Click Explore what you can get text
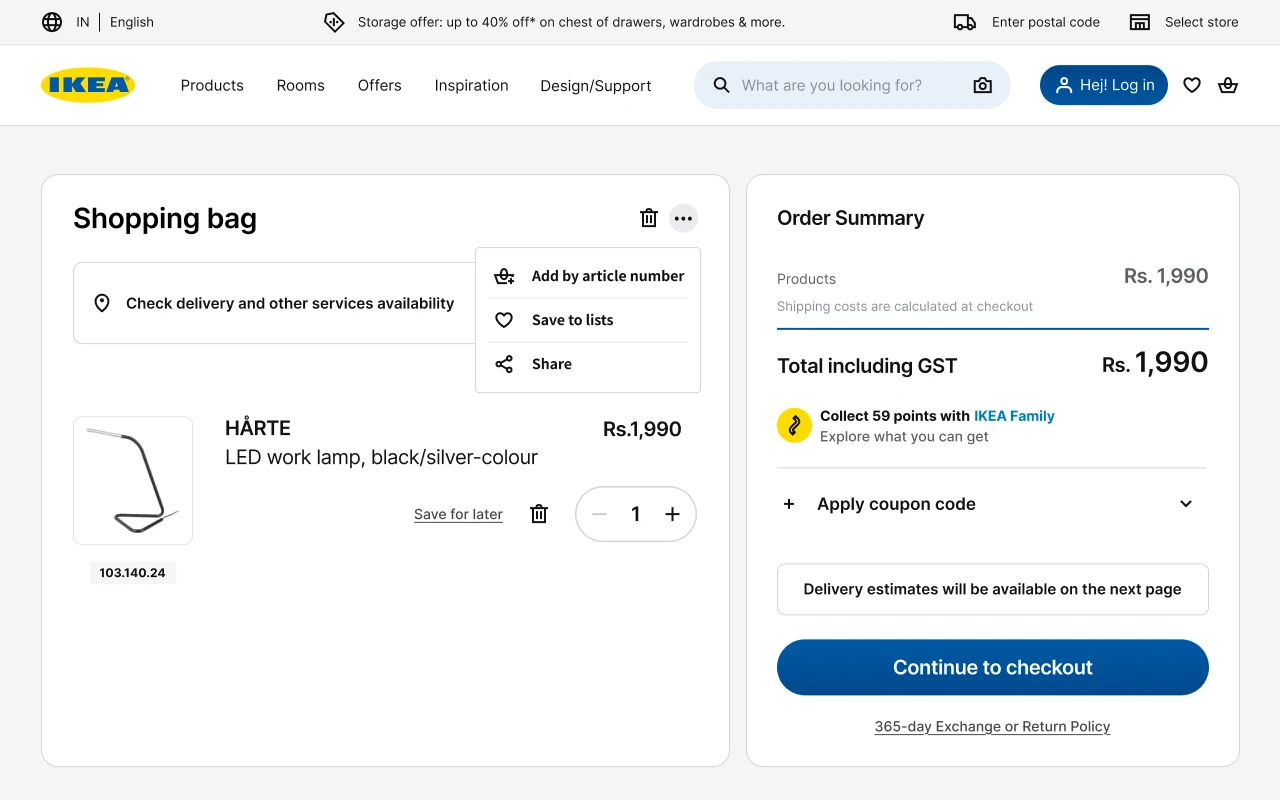Viewport: 1280px width, 800px height. pyautogui.click(x=904, y=436)
